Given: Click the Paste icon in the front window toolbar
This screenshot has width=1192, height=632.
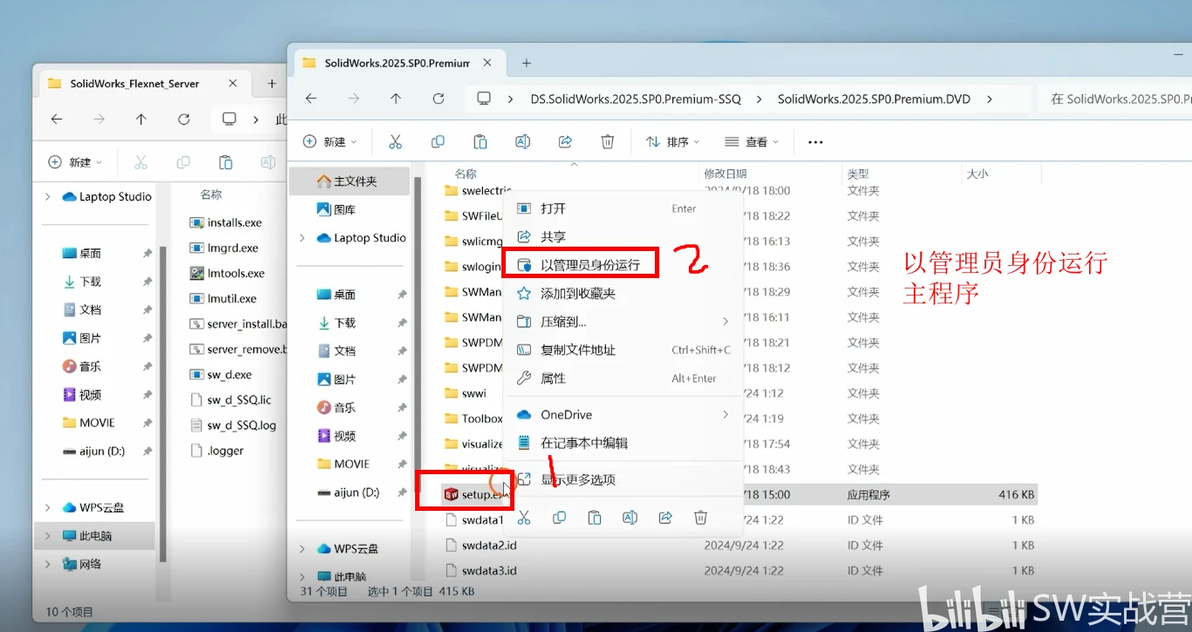Looking at the screenshot, I should pyautogui.click(x=480, y=141).
